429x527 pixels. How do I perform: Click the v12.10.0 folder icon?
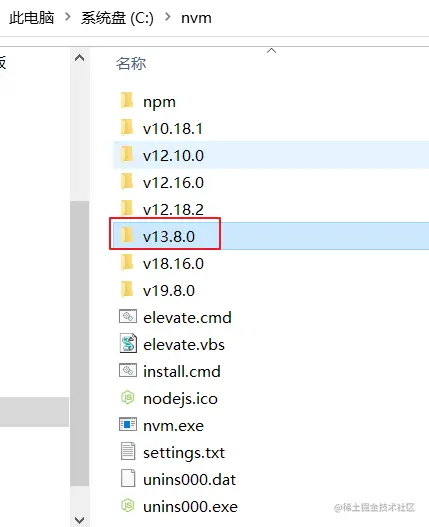pos(127,155)
